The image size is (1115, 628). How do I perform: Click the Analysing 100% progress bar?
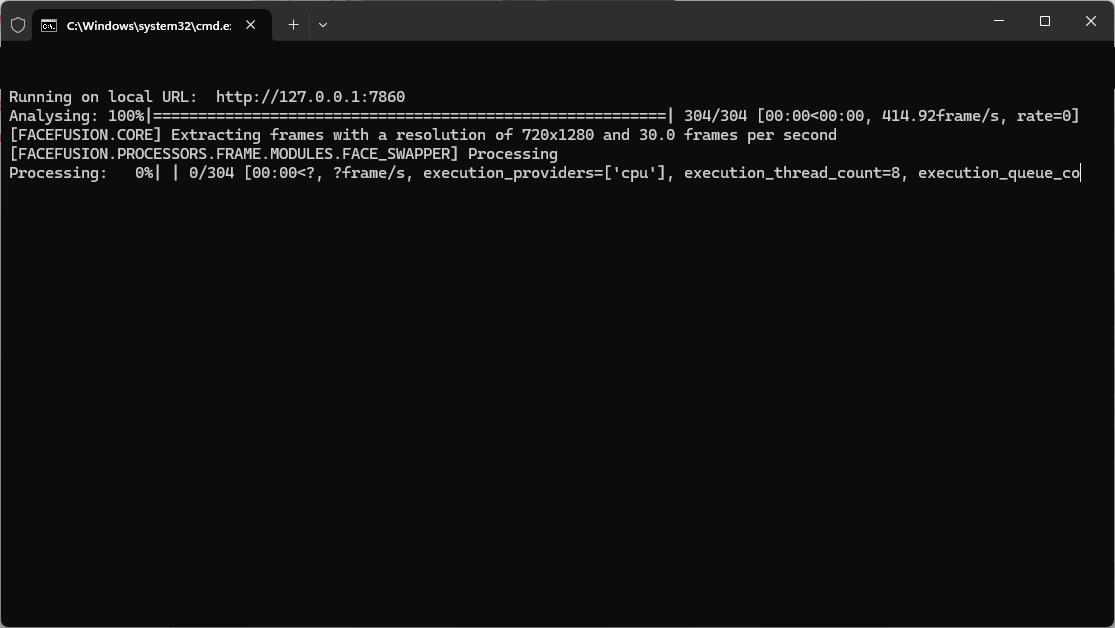pyautogui.click(x=409, y=116)
